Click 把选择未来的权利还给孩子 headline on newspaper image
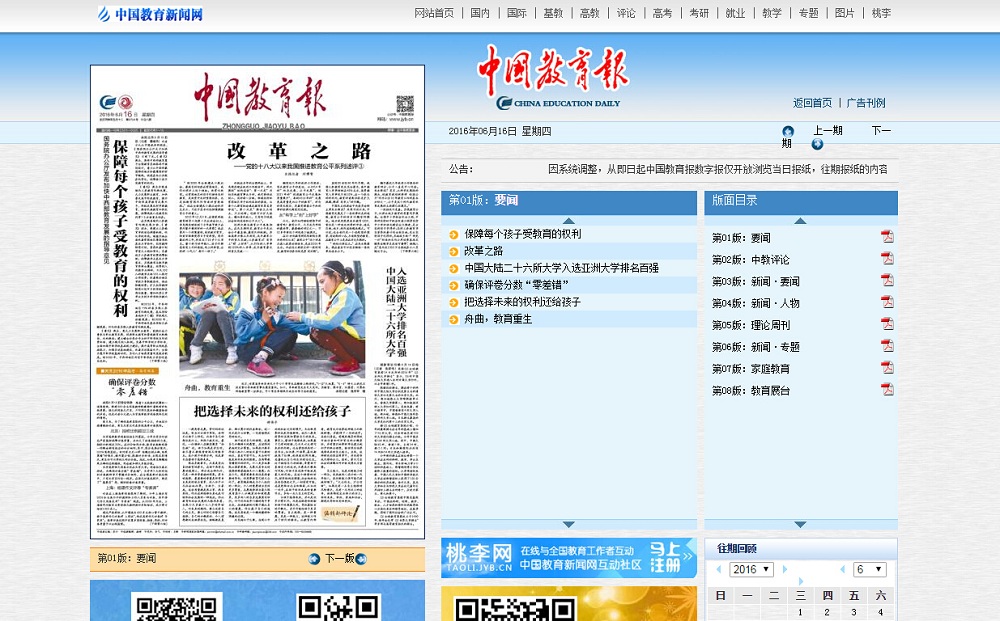This screenshot has height=621, width=1000. pyautogui.click(x=272, y=411)
